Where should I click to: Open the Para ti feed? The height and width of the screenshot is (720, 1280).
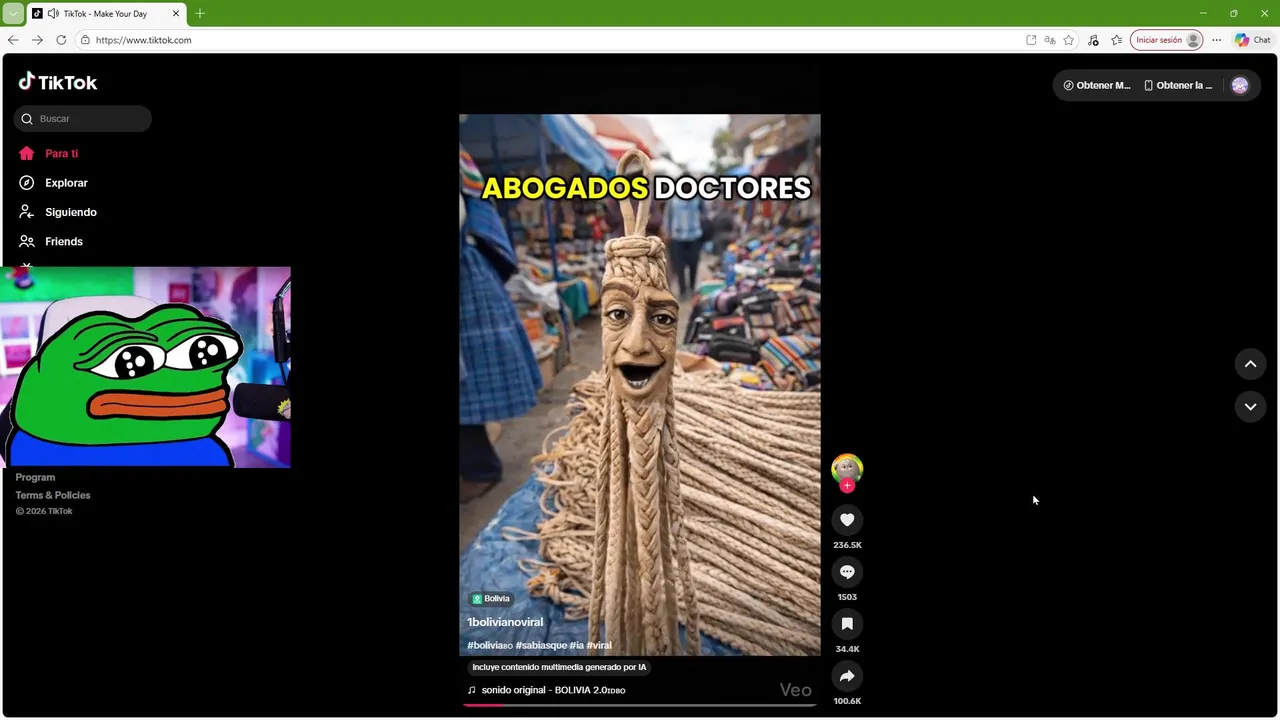coord(48,153)
